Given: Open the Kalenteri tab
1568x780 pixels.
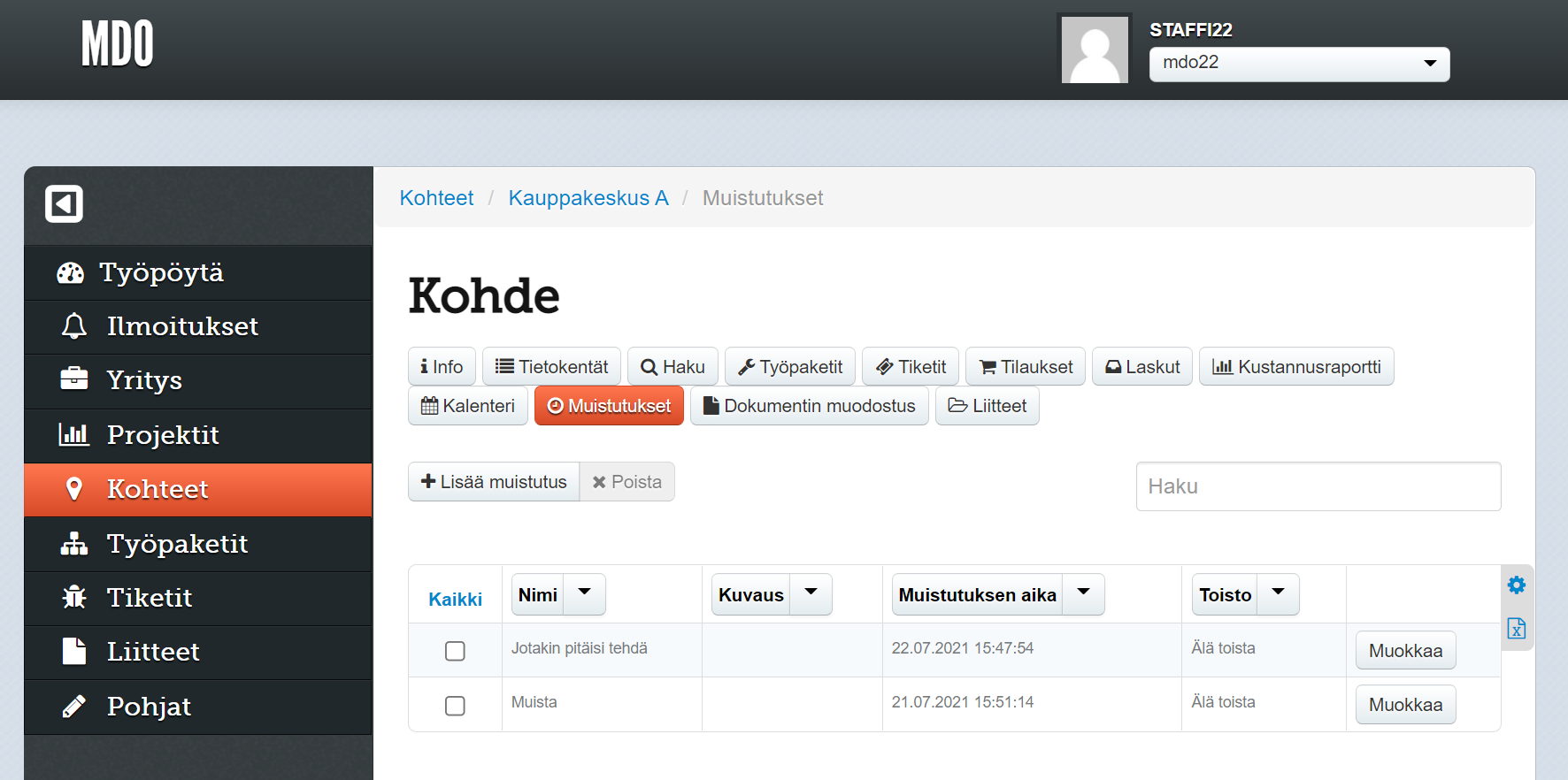Looking at the screenshot, I should coord(468,405).
